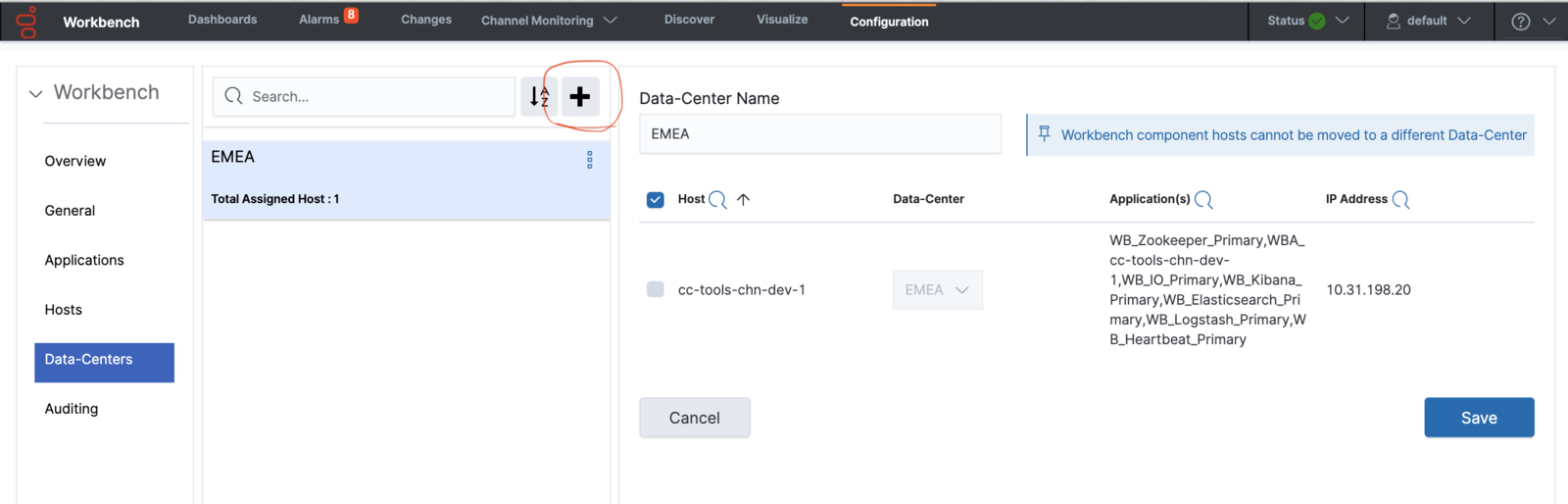The image size is (1568, 504).
Task: Click the Host column search icon
Action: [x=717, y=200]
